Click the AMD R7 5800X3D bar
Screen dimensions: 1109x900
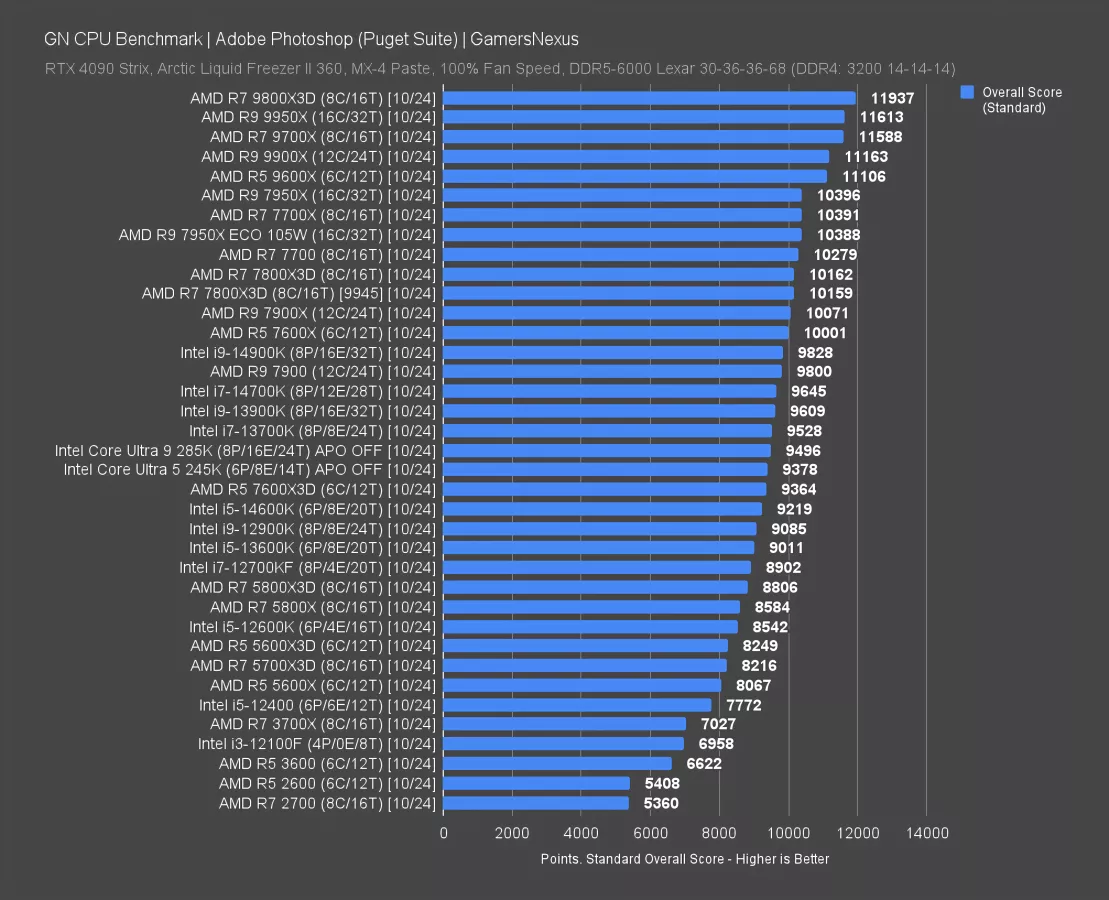click(x=595, y=587)
